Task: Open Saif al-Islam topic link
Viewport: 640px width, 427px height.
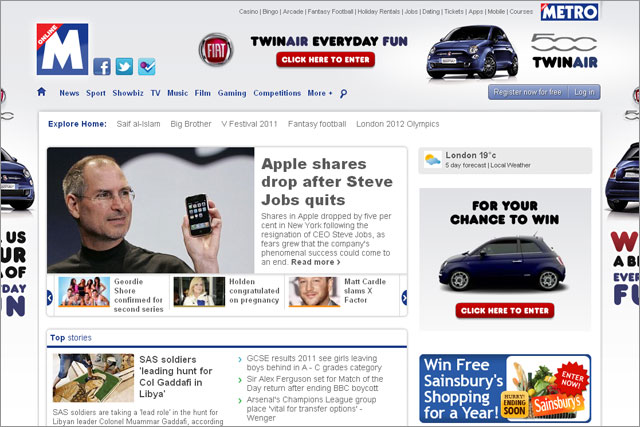Action: click(138, 124)
